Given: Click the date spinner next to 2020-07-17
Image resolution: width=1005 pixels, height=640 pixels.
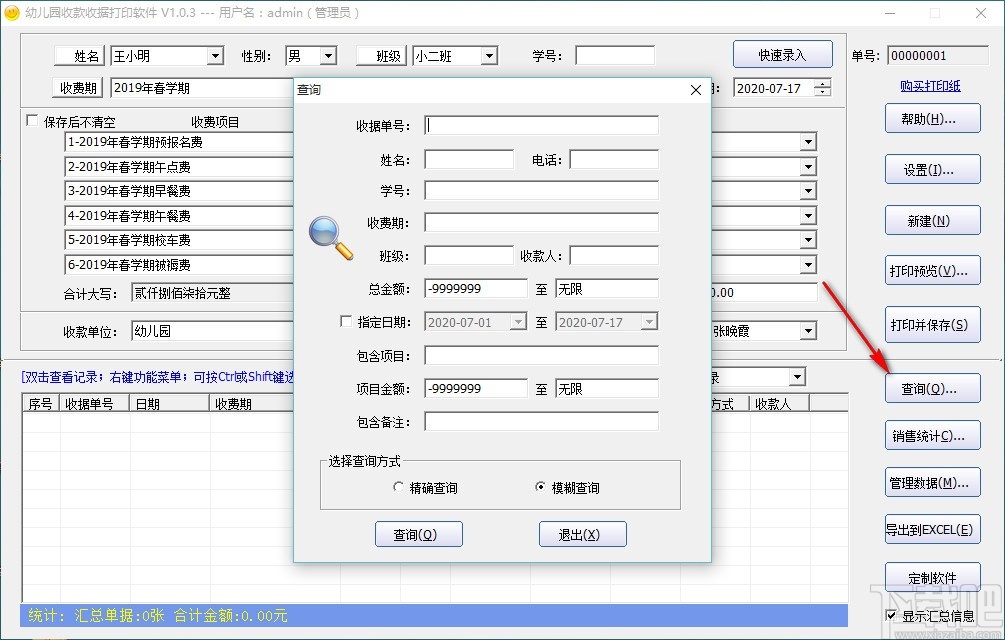Looking at the screenshot, I should (x=822, y=88).
